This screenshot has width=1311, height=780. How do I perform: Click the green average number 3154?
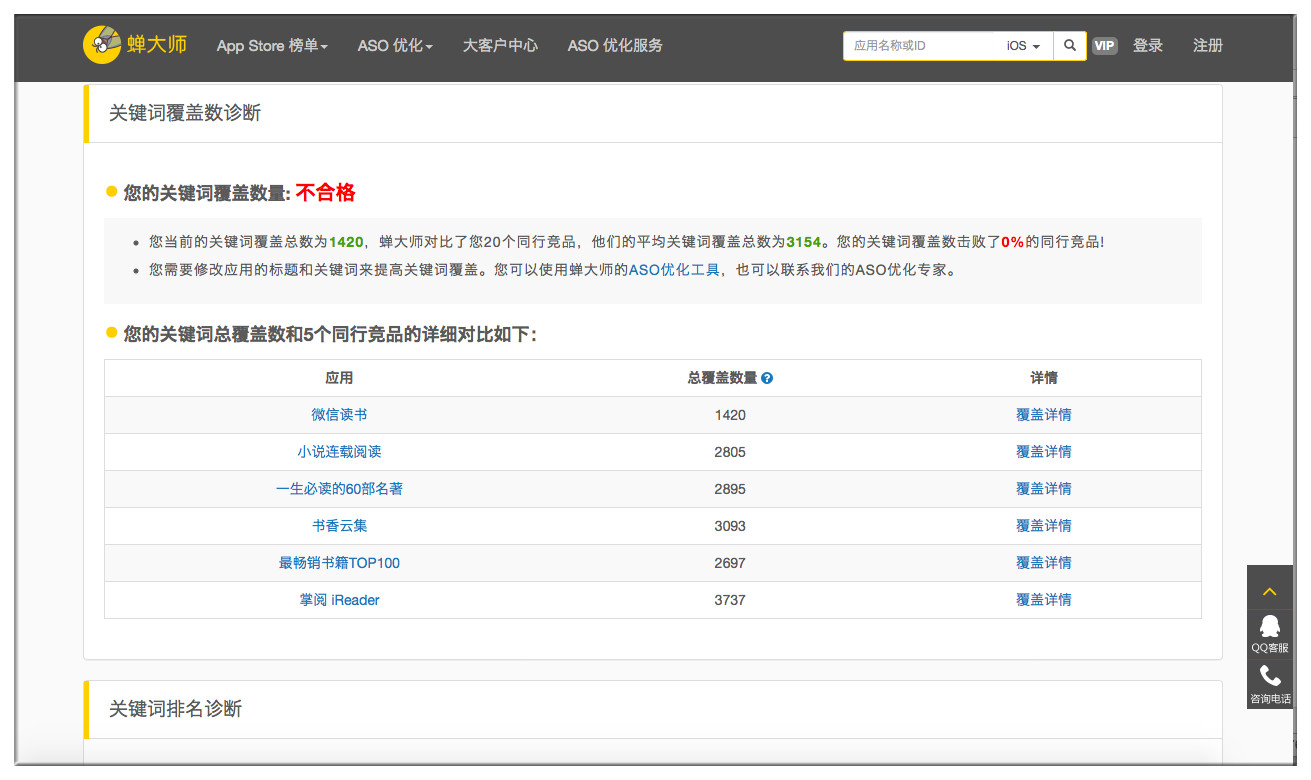point(804,242)
